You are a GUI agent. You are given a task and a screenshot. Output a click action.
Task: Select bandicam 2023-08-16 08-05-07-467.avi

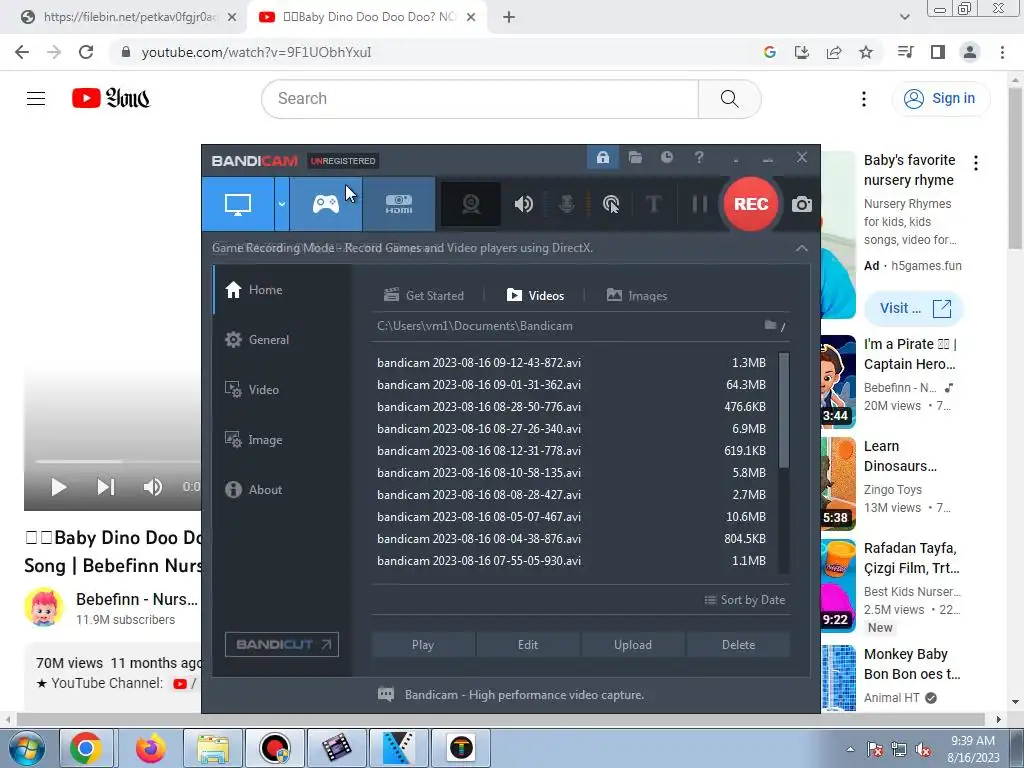571,517
